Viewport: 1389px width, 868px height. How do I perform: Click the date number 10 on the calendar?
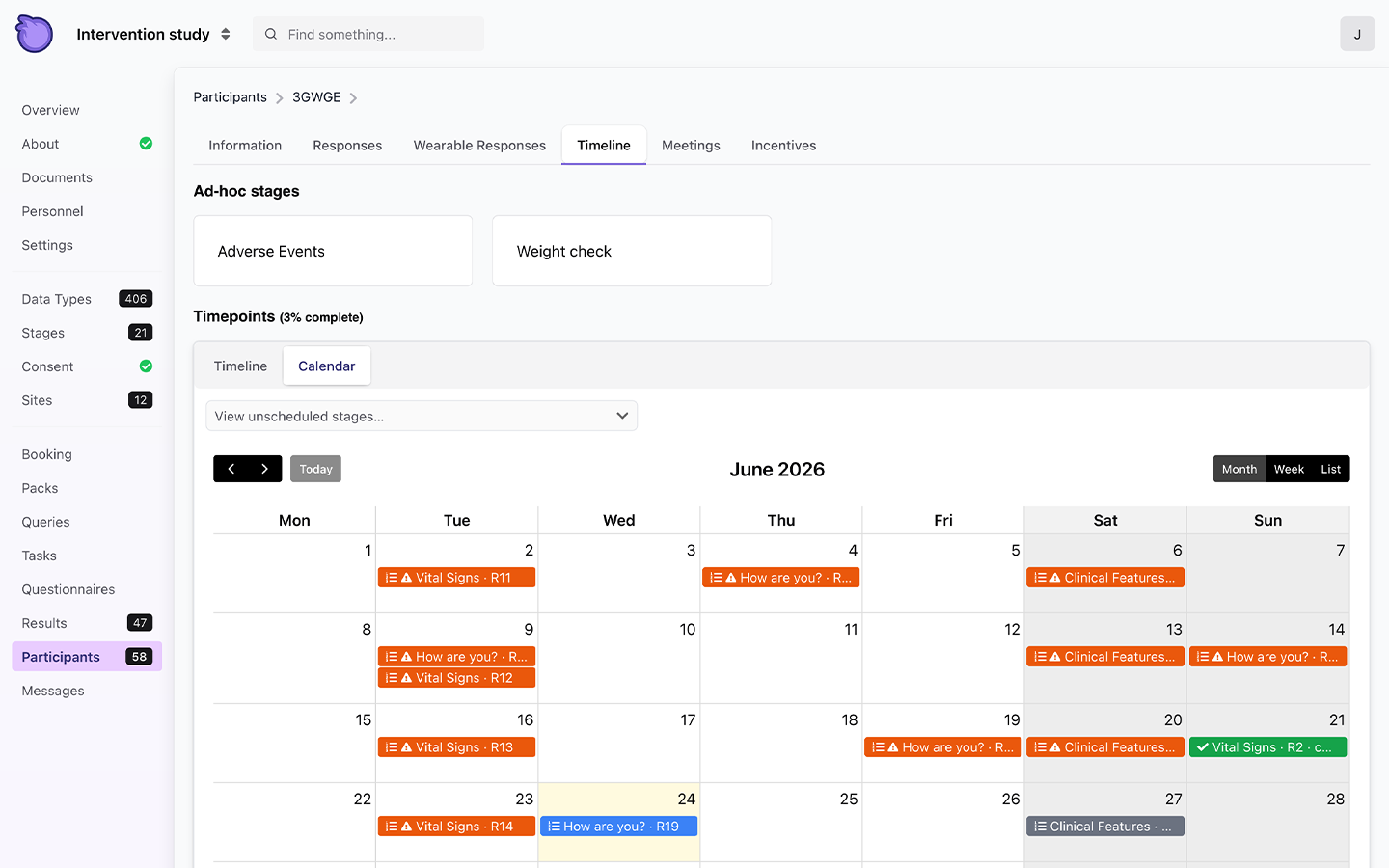pyautogui.click(x=687, y=629)
